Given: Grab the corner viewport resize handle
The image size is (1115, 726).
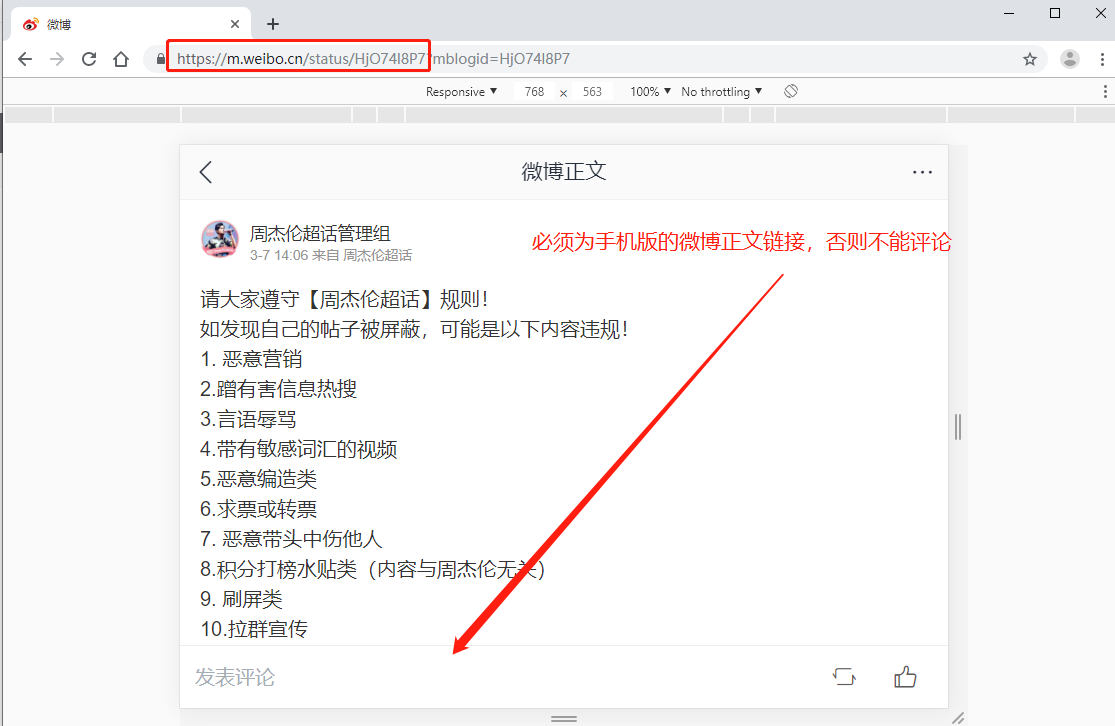Looking at the screenshot, I should coord(958,718).
